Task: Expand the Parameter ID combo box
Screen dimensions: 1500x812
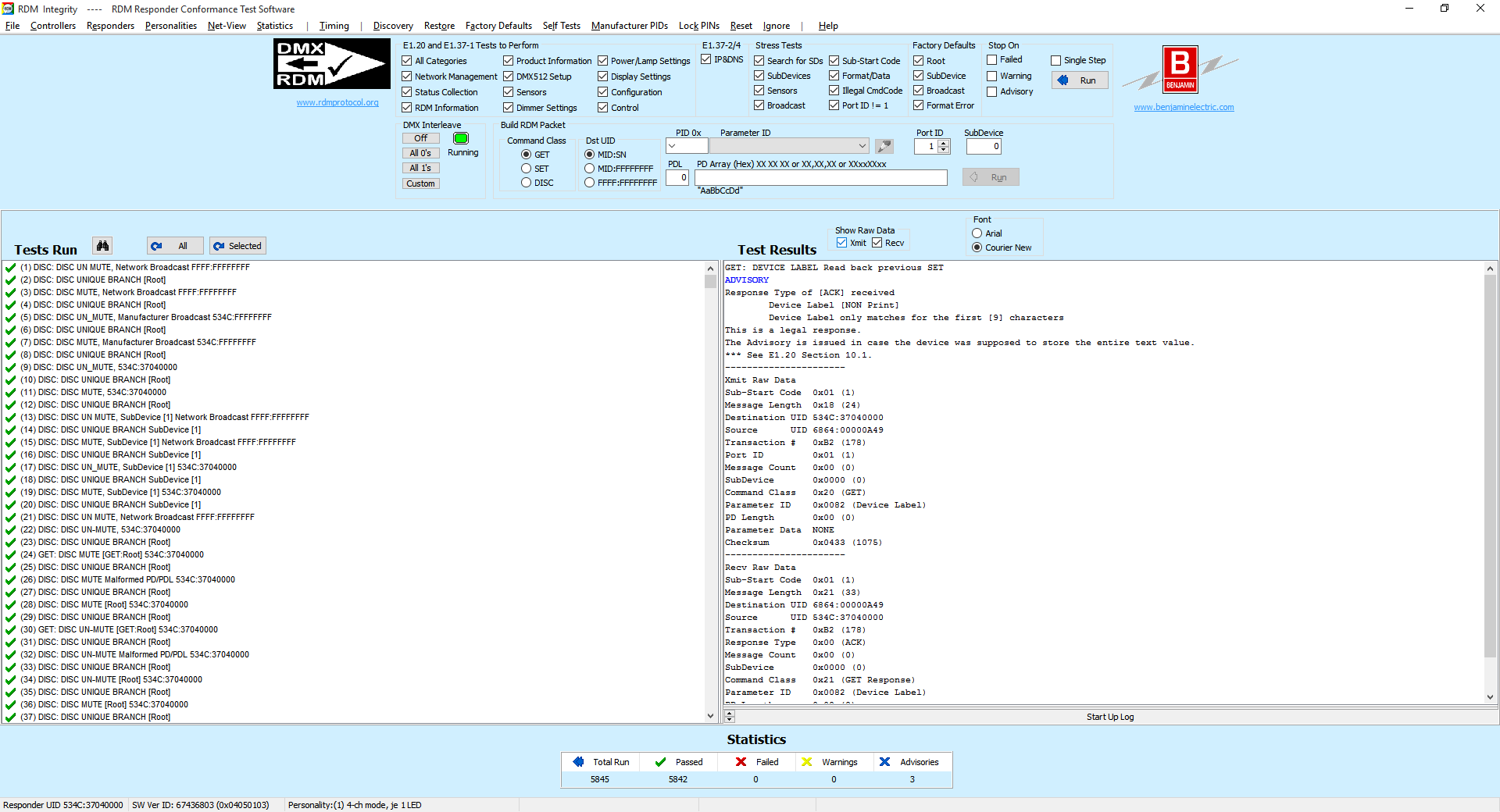Action: tap(862, 146)
